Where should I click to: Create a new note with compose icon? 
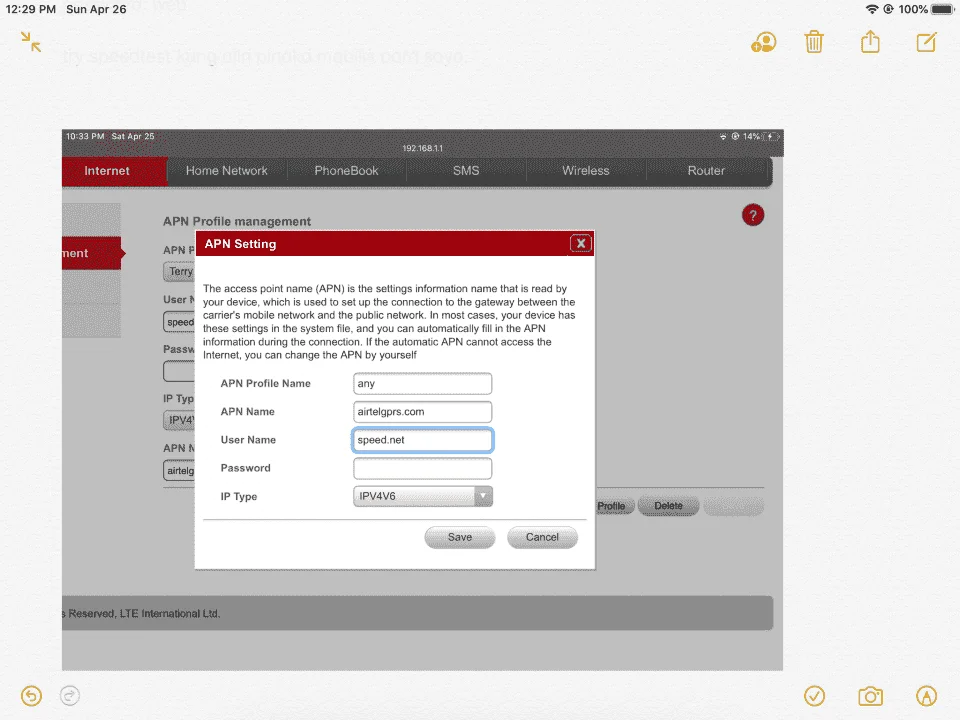click(x=926, y=42)
